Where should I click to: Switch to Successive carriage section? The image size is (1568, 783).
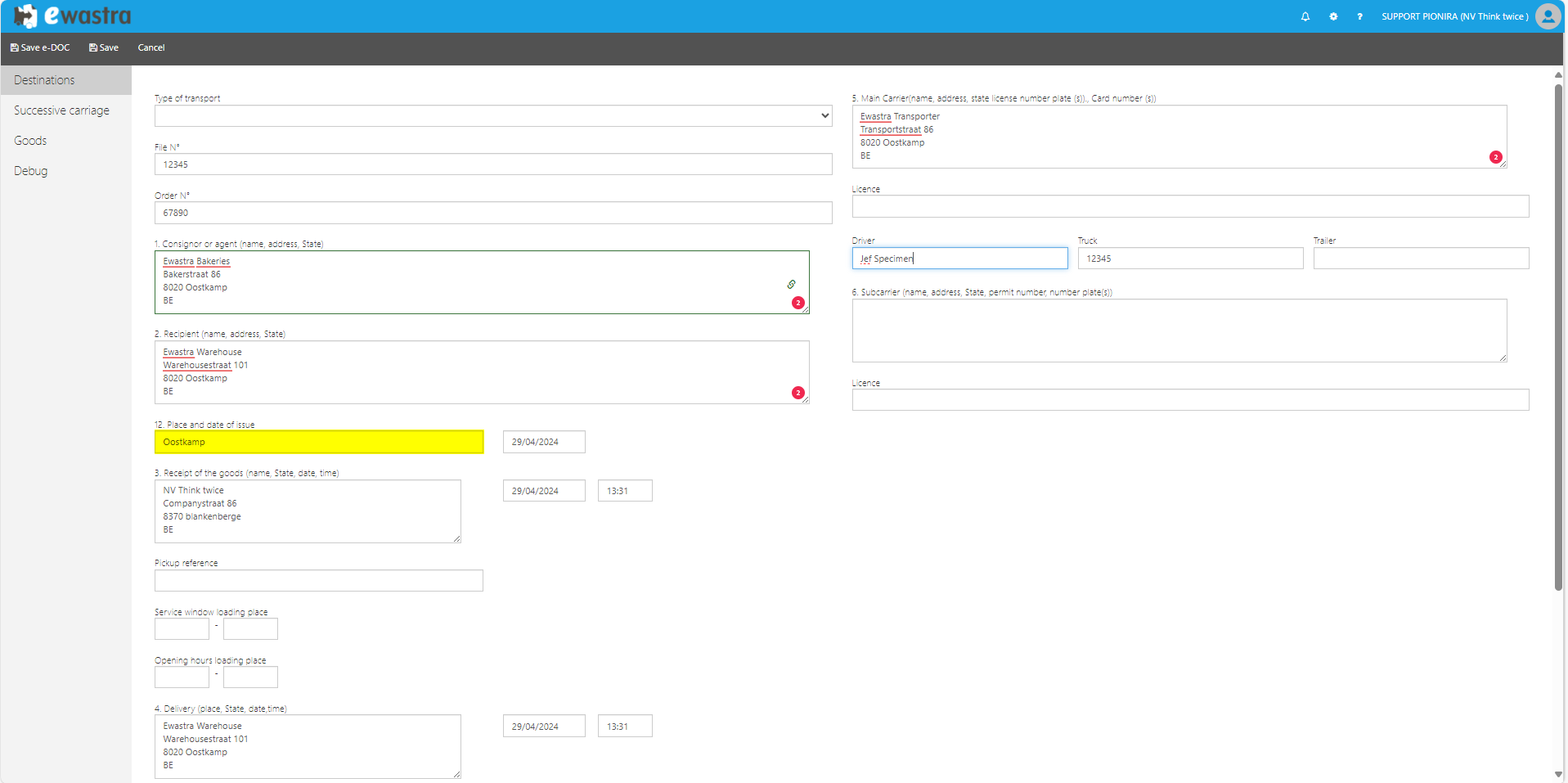click(61, 110)
